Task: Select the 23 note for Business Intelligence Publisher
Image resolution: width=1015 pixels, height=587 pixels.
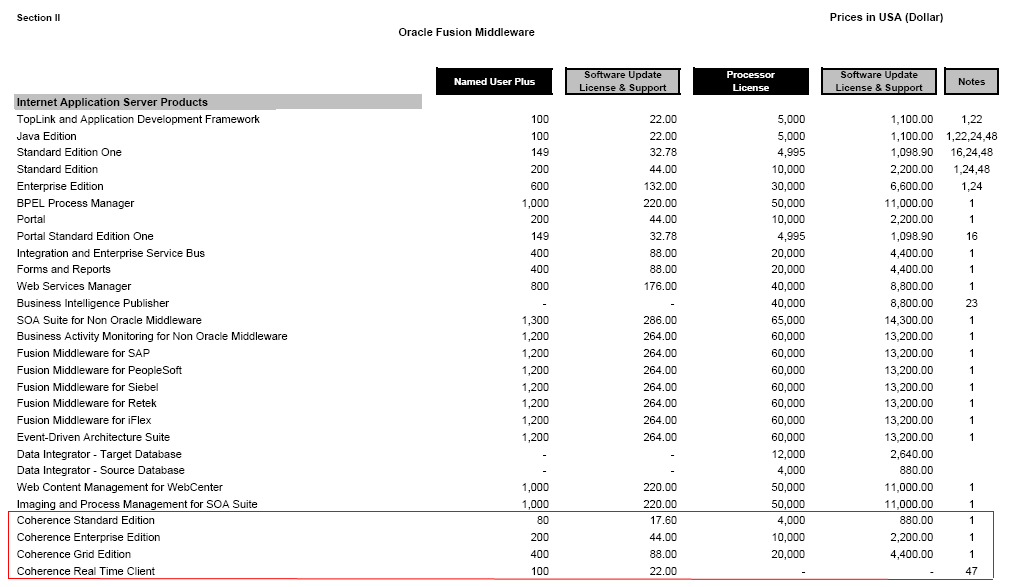Action: point(971,303)
